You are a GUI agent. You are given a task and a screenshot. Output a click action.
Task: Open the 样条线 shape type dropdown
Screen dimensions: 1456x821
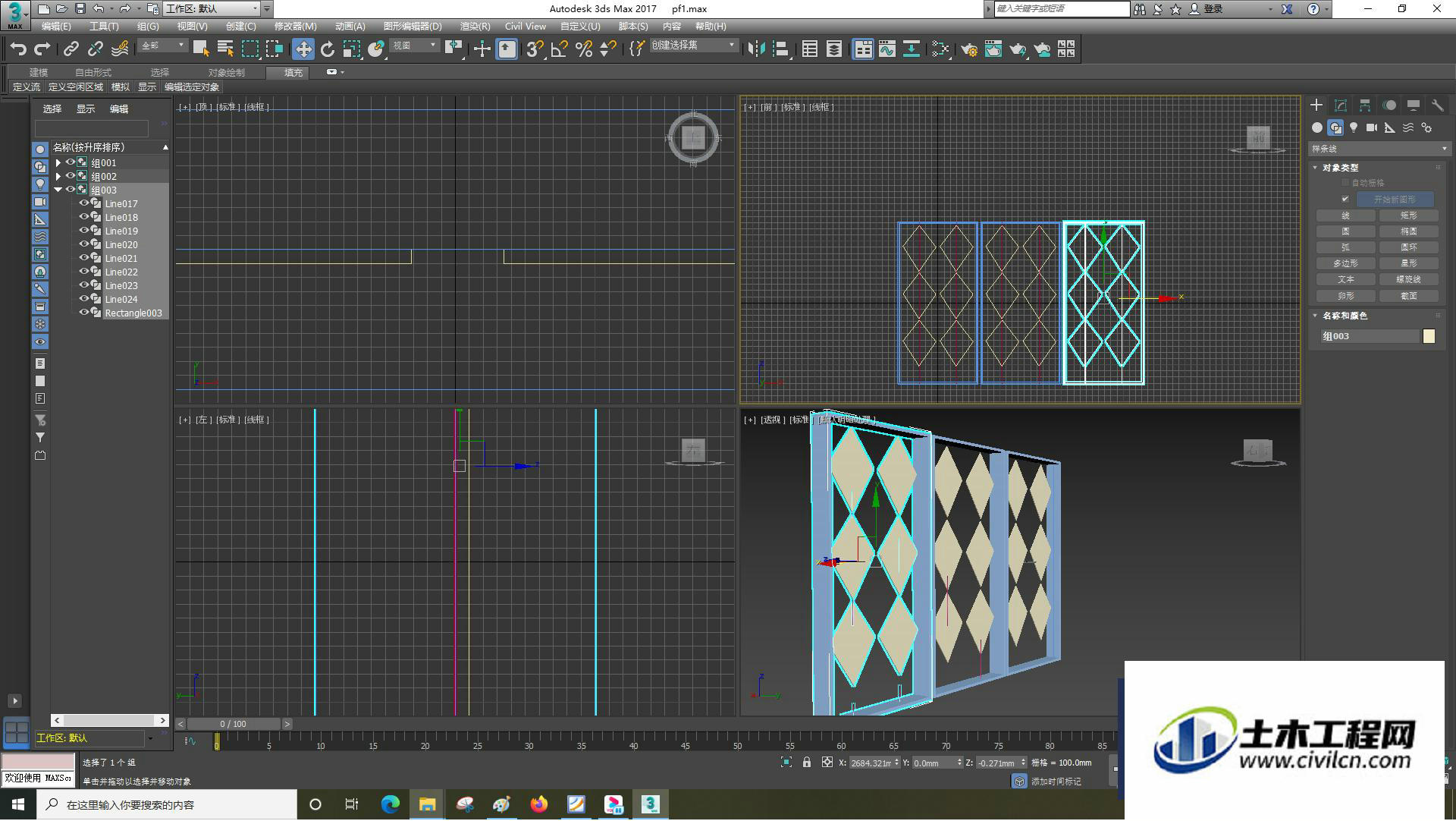[x=1379, y=149]
